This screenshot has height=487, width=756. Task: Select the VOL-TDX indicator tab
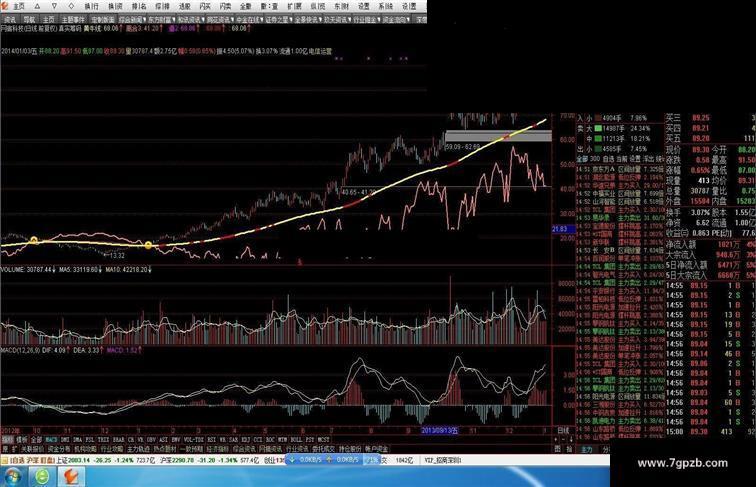(194, 440)
